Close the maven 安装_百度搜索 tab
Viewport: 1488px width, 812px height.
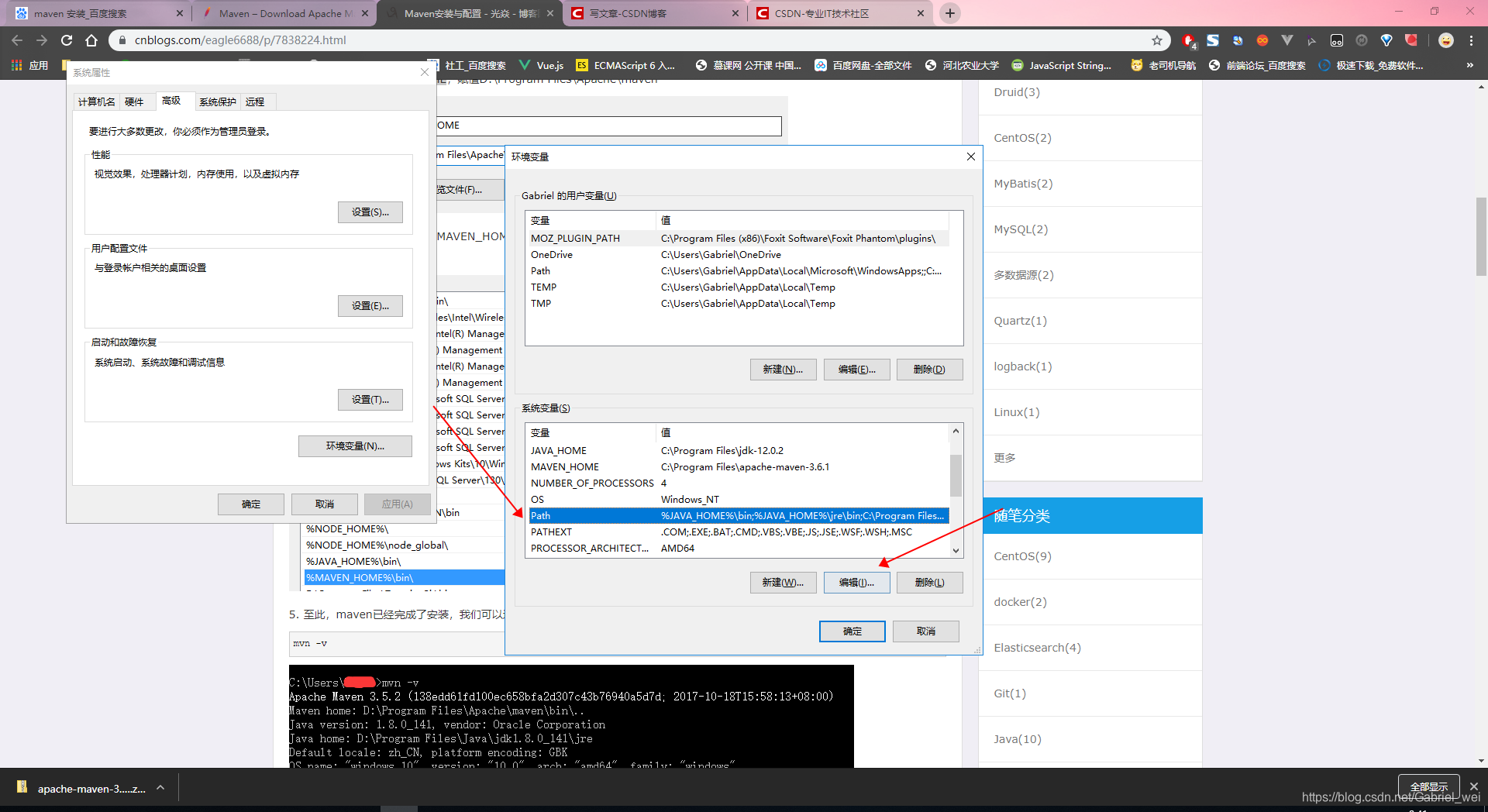pyautogui.click(x=180, y=13)
